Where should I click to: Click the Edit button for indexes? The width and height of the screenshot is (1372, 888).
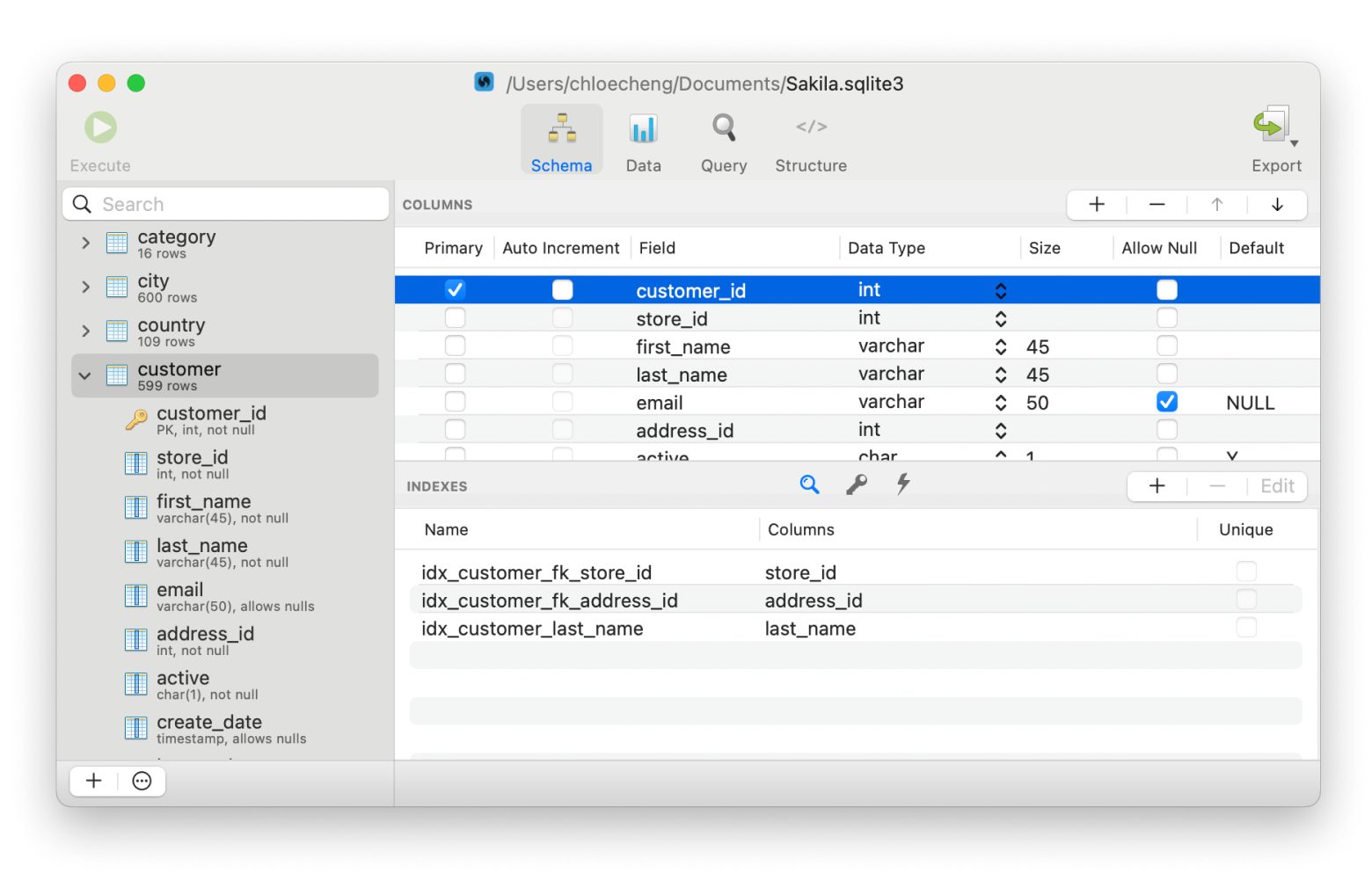pos(1277,486)
